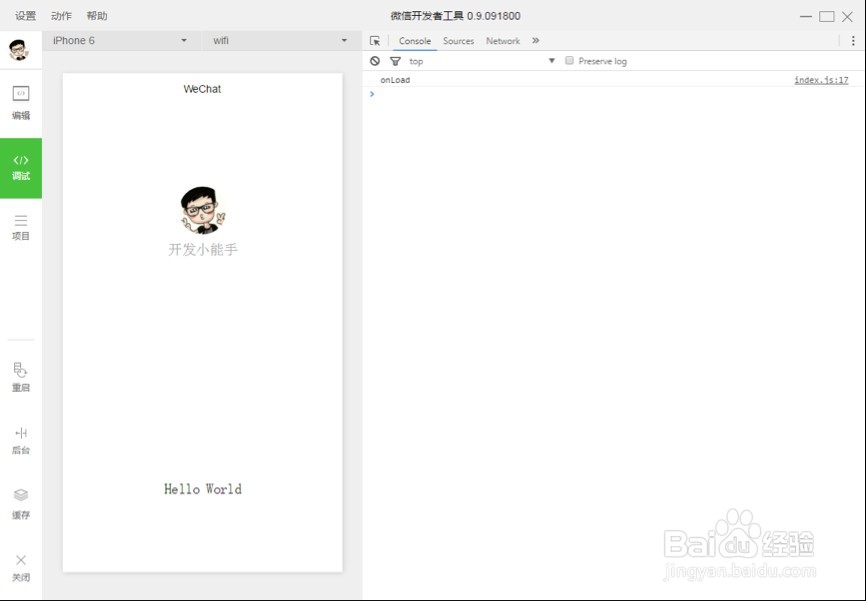The height and width of the screenshot is (601, 866).
Task: Open the wifi network type dropdown
Action: click(x=281, y=40)
